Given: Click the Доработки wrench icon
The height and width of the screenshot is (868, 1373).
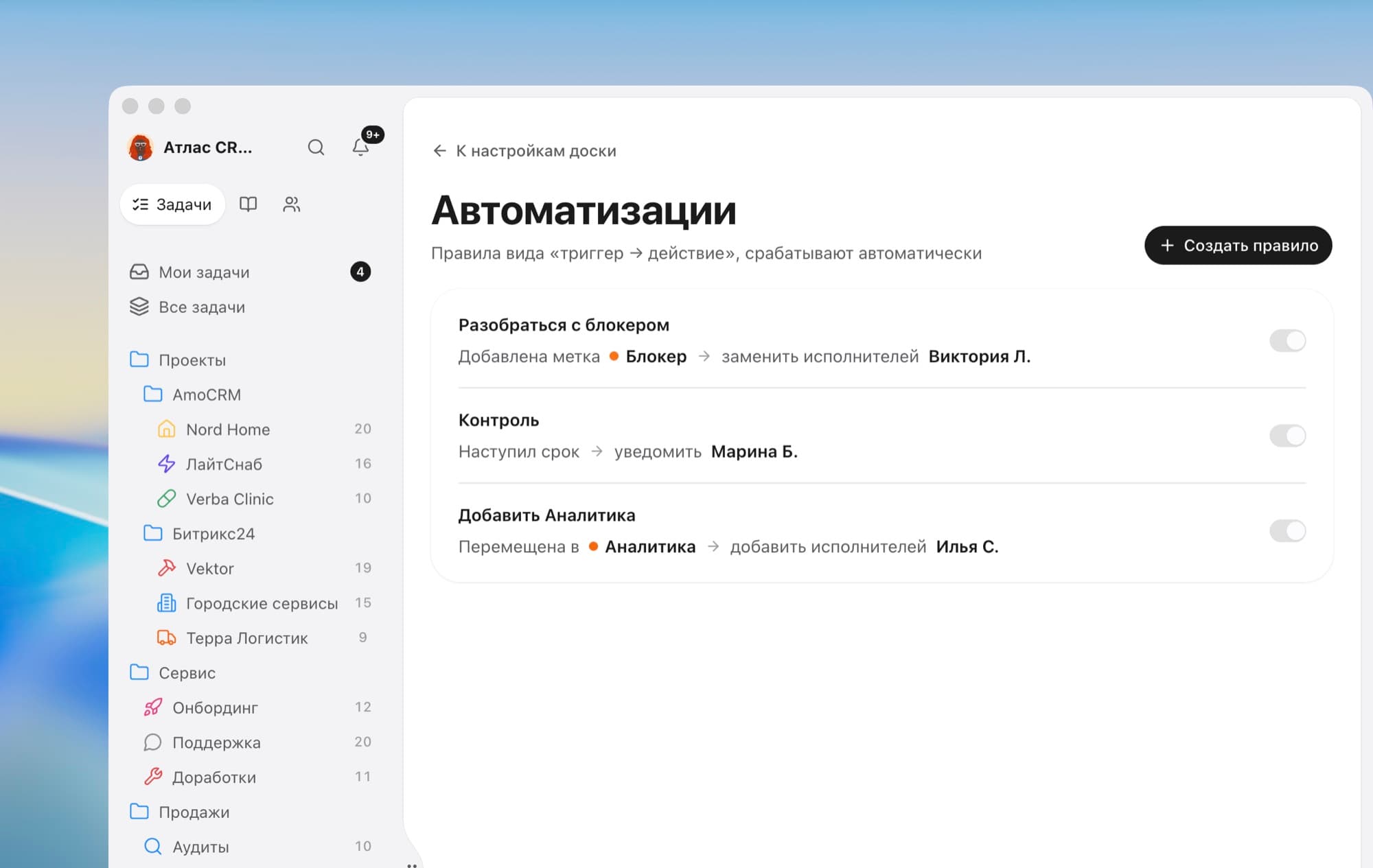Looking at the screenshot, I should click(x=153, y=777).
